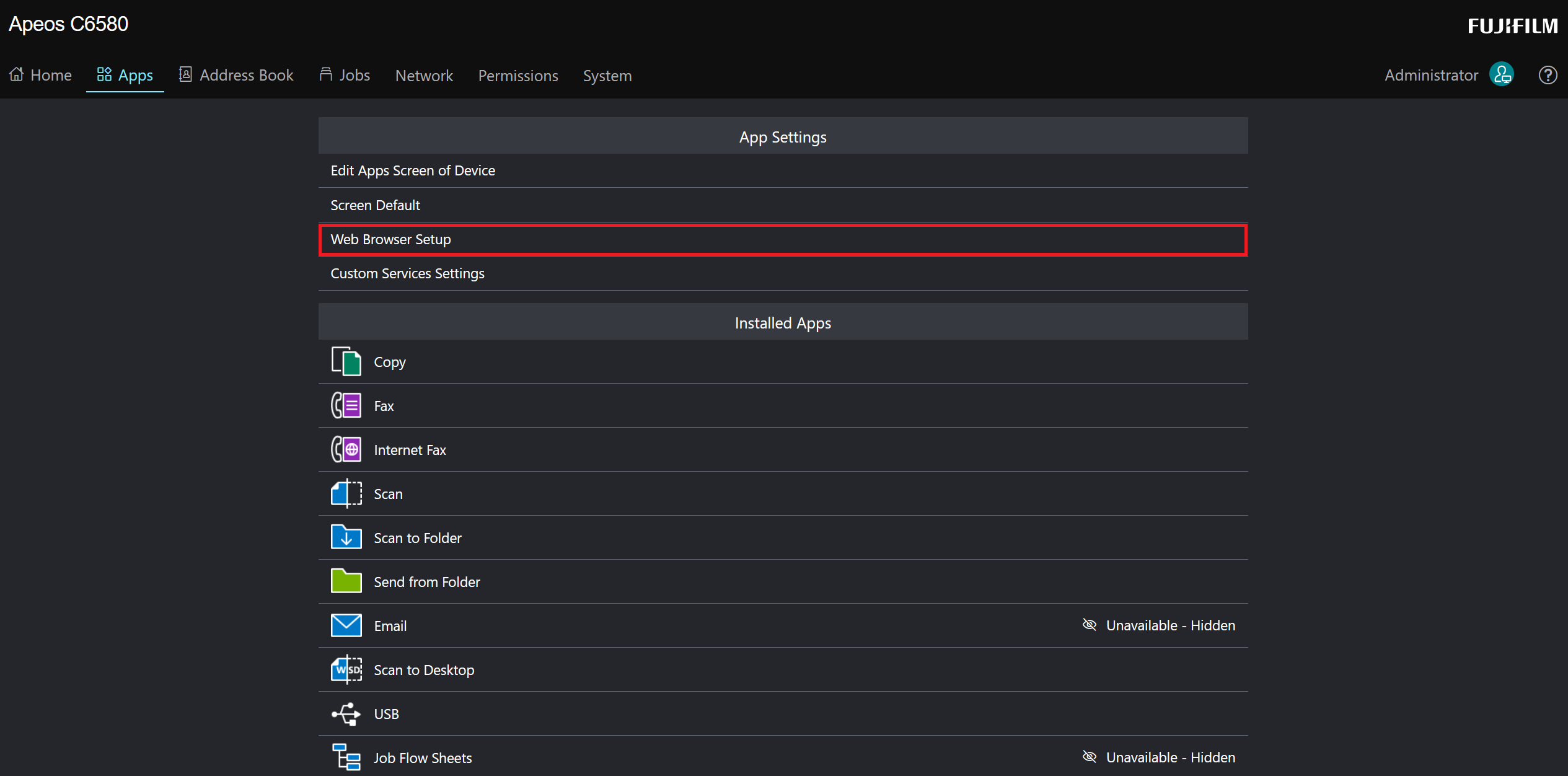Switch to the Address Book tab
This screenshot has width=1568, height=776.
coord(236,75)
